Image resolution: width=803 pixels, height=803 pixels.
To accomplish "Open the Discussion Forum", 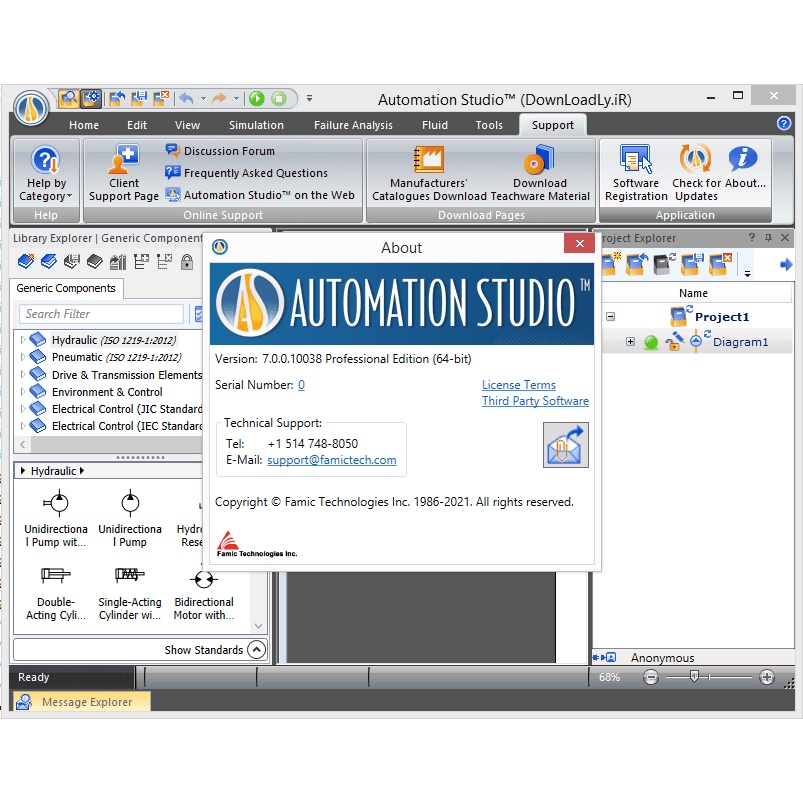I will pos(220,151).
